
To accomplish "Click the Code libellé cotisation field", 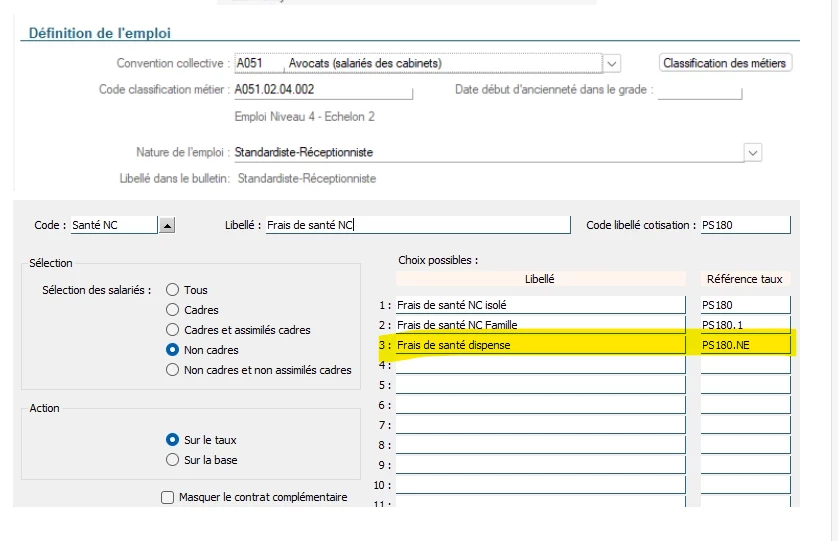I will pos(744,225).
